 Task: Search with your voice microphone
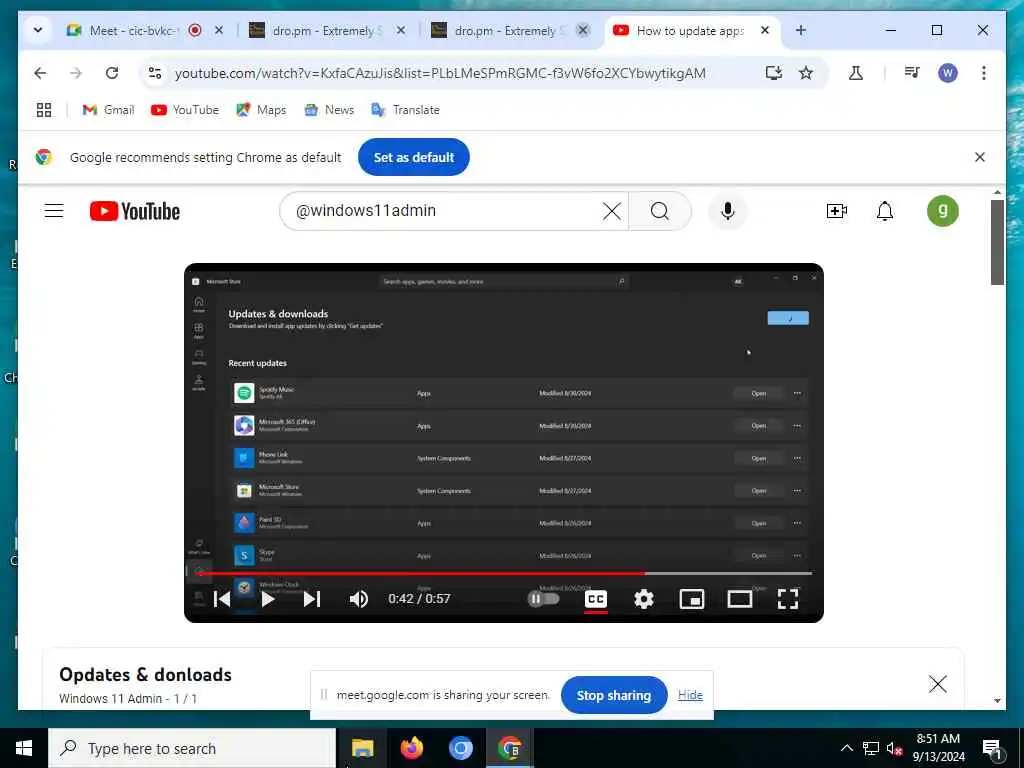[728, 211]
